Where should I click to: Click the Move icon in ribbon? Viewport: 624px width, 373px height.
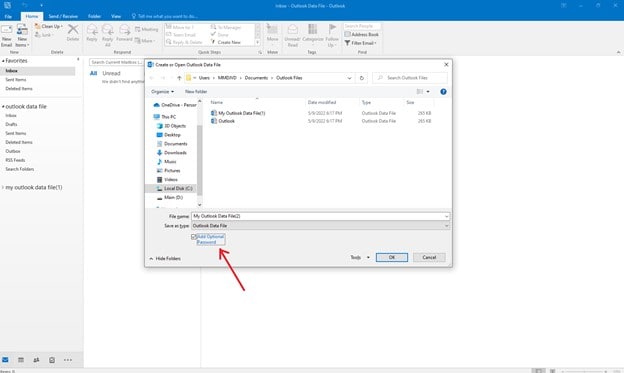point(273,29)
